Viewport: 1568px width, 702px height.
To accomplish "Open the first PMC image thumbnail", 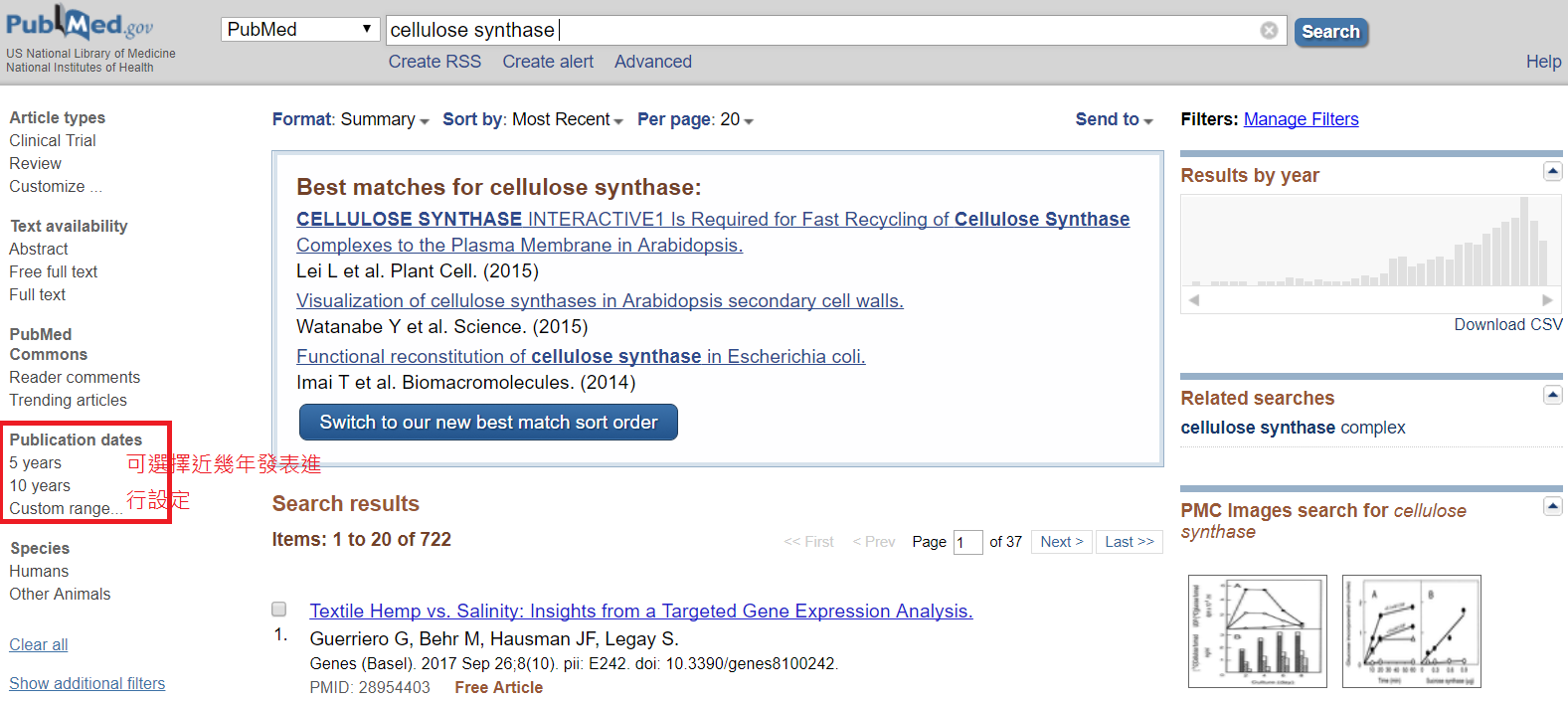I will tap(1257, 631).
